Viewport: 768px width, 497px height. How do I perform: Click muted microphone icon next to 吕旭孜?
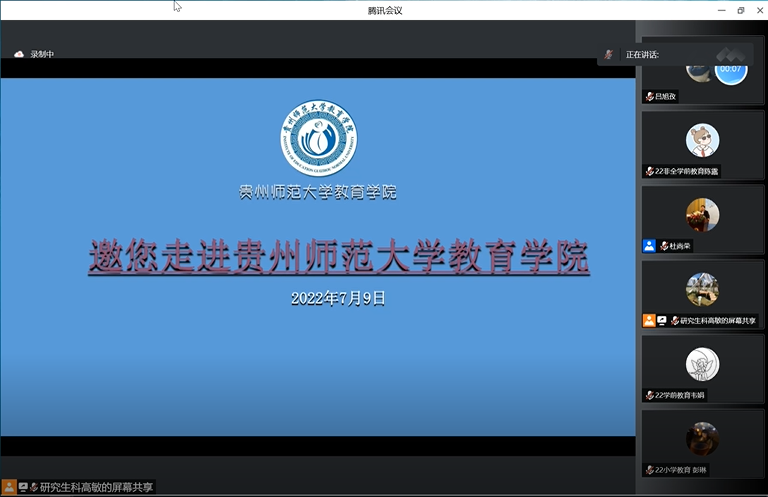tap(650, 96)
